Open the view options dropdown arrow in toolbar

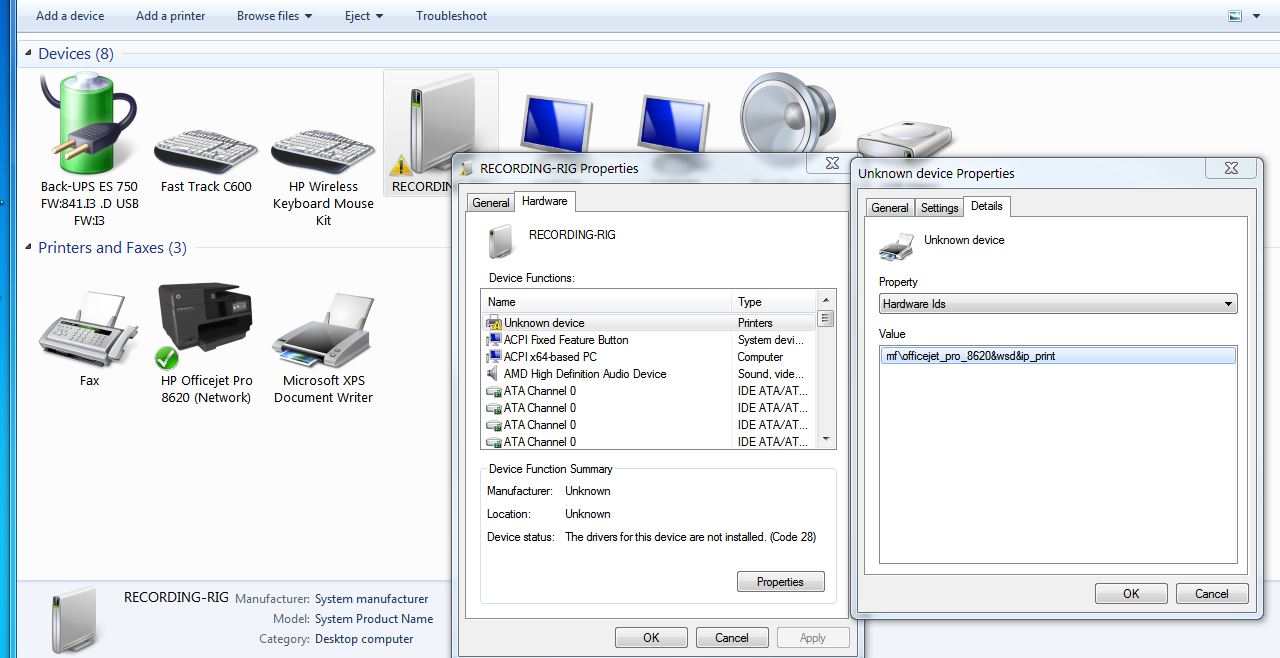coord(1256,16)
